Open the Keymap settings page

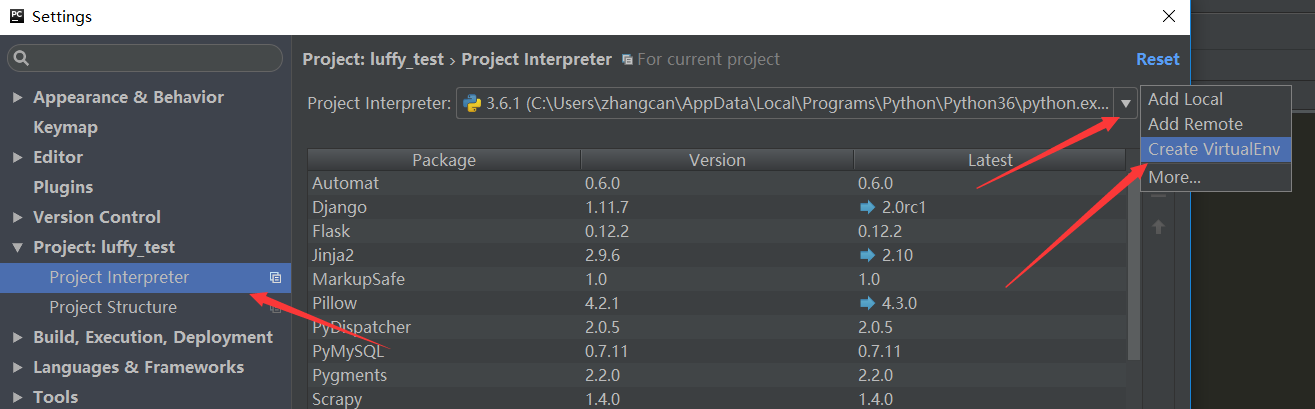click(x=65, y=127)
